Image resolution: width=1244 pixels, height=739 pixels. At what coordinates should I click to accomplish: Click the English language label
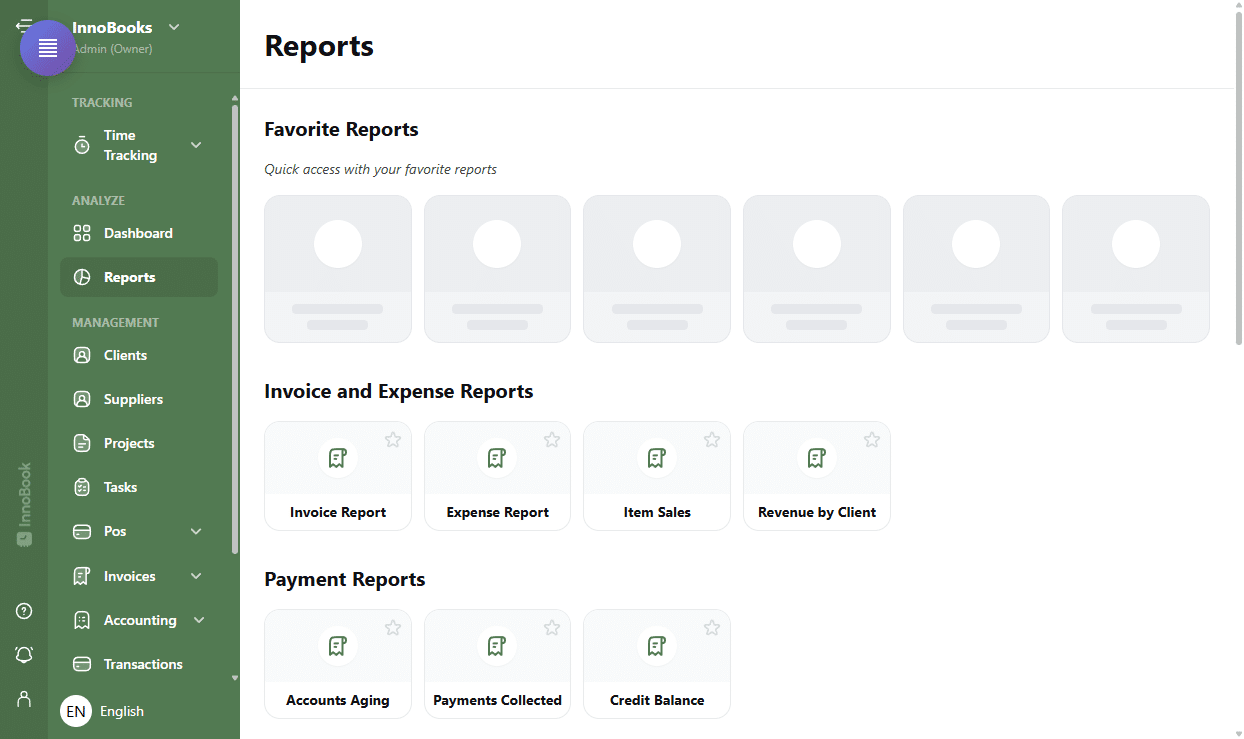[122, 711]
